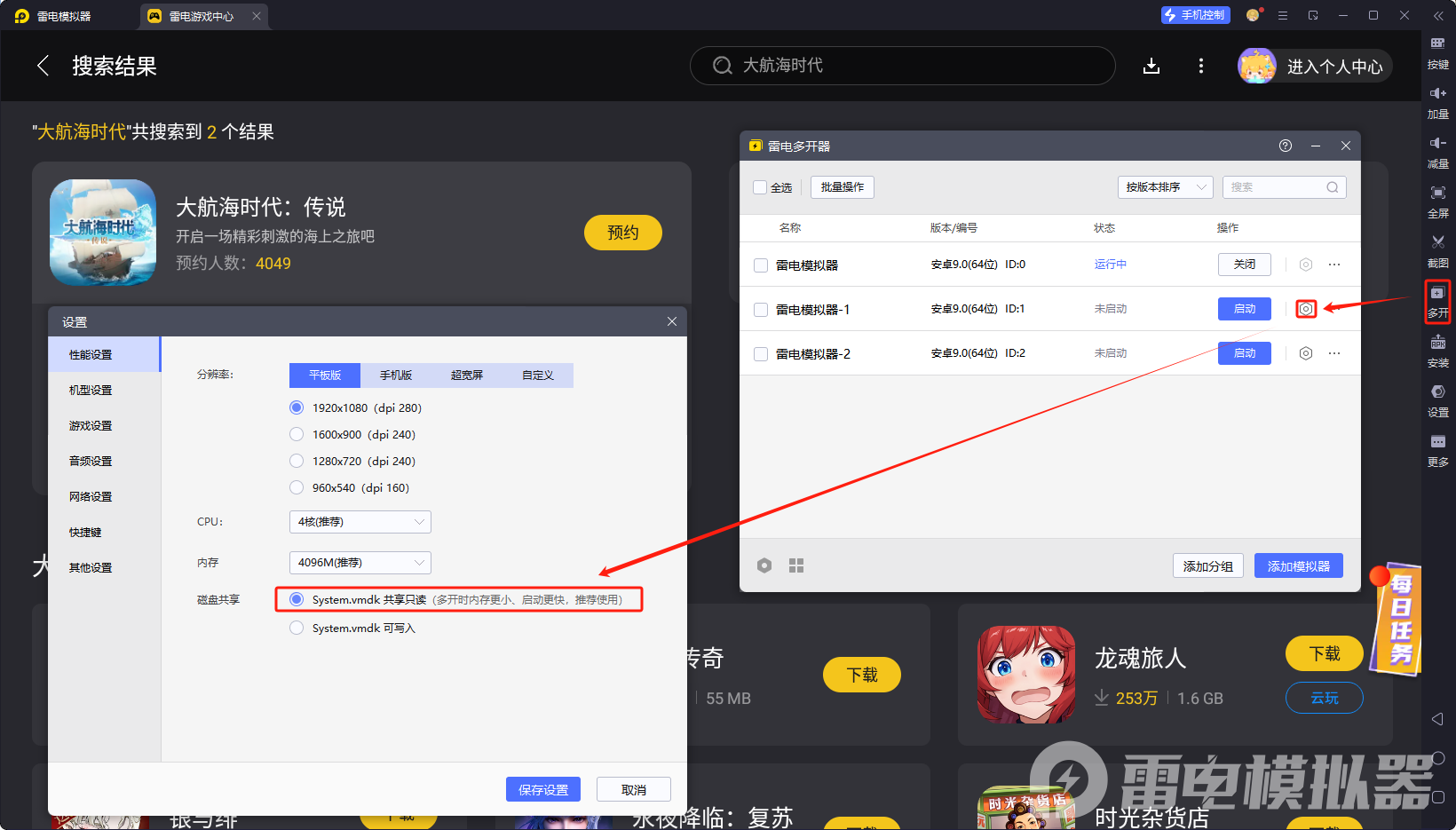Open the CPU cores dropdown
Image resolution: width=1456 pixels, height=830 pixels.
[x=359, y=522]
